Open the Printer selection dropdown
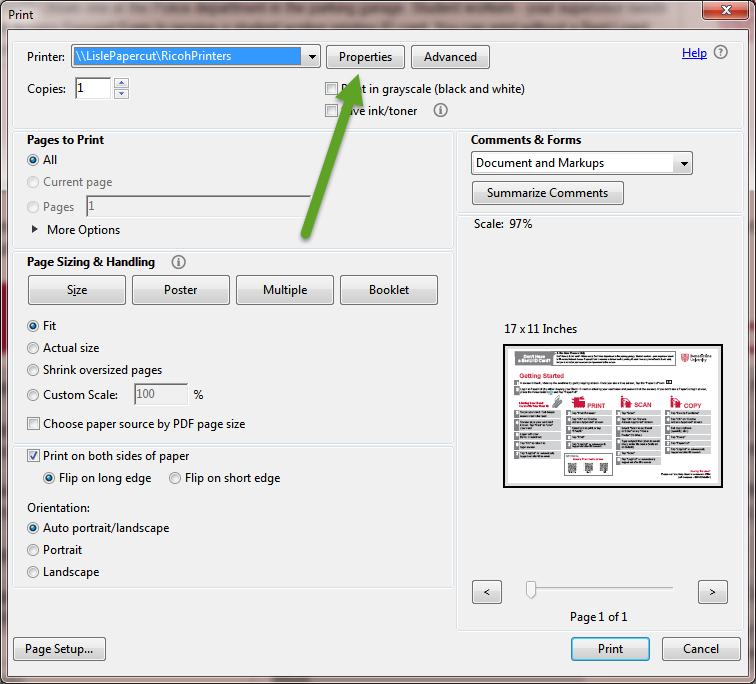 [312, 57]
